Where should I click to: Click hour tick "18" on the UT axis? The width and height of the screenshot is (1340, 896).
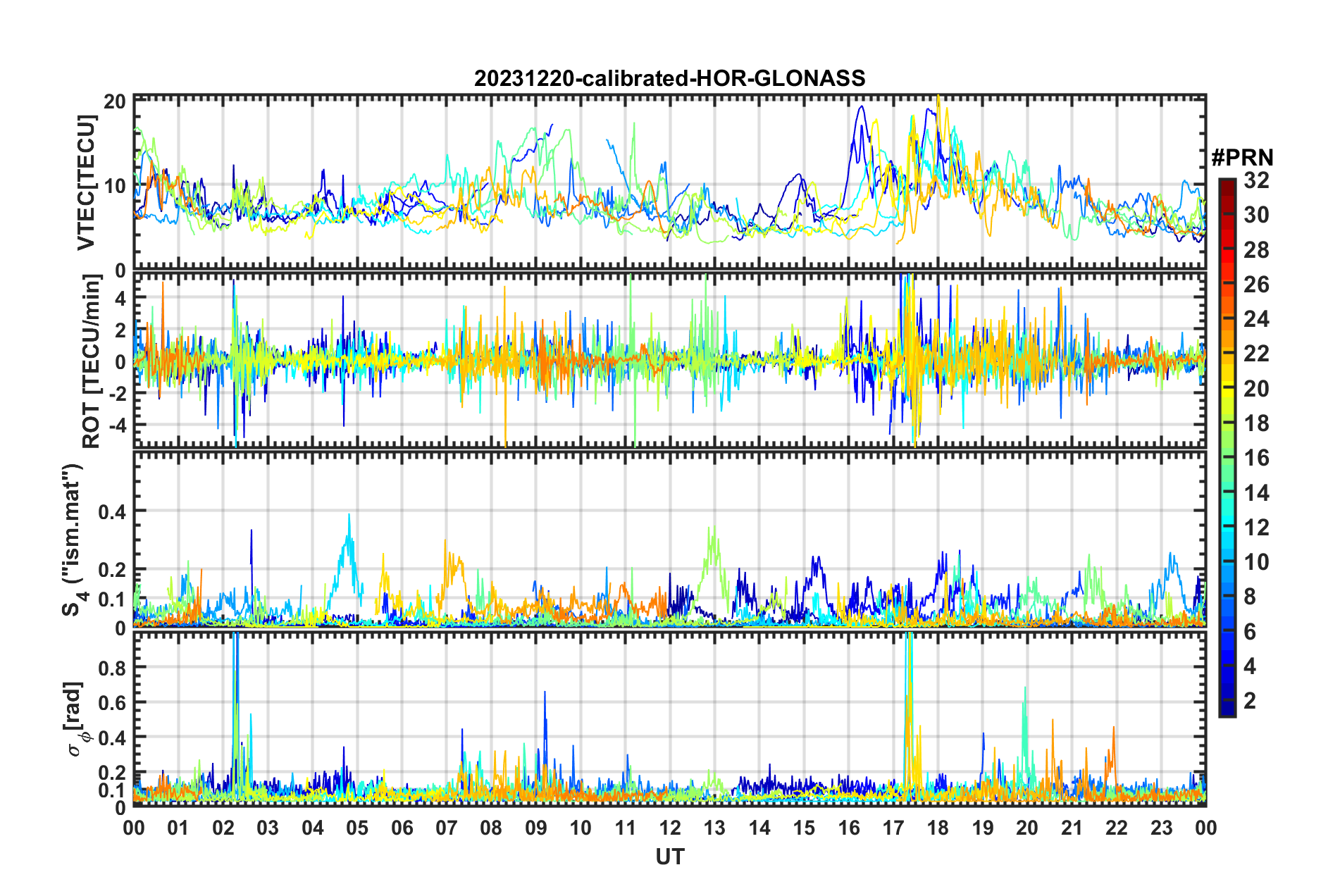(x=938, y=828)
